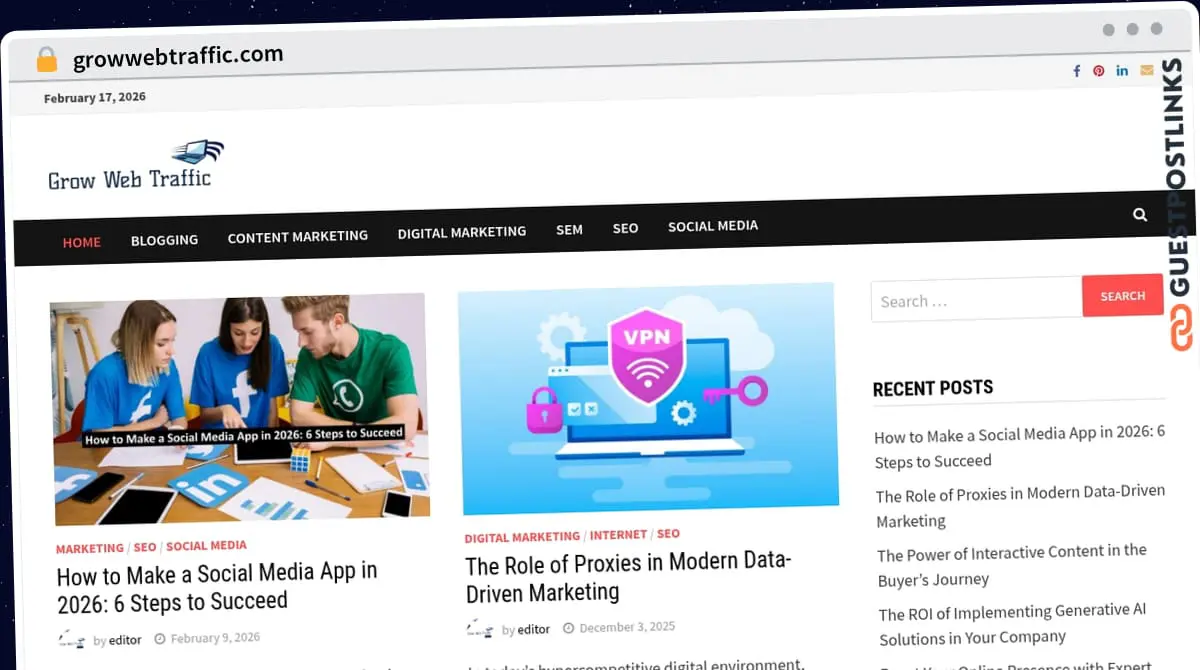Open the SEM navigation tab

[569, 229]
